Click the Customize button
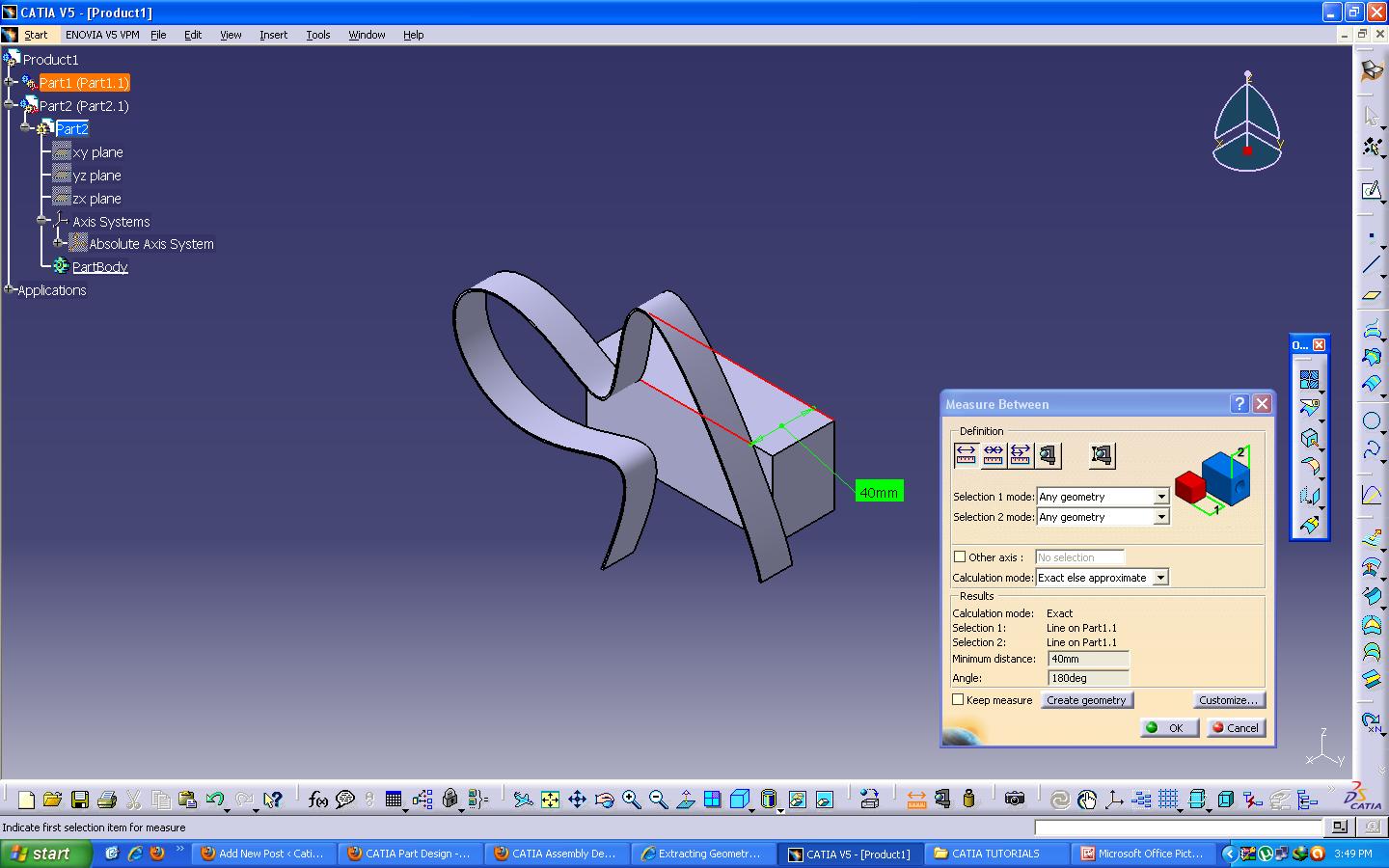Screen dimensions: 1389x868 coord(1229,700)
